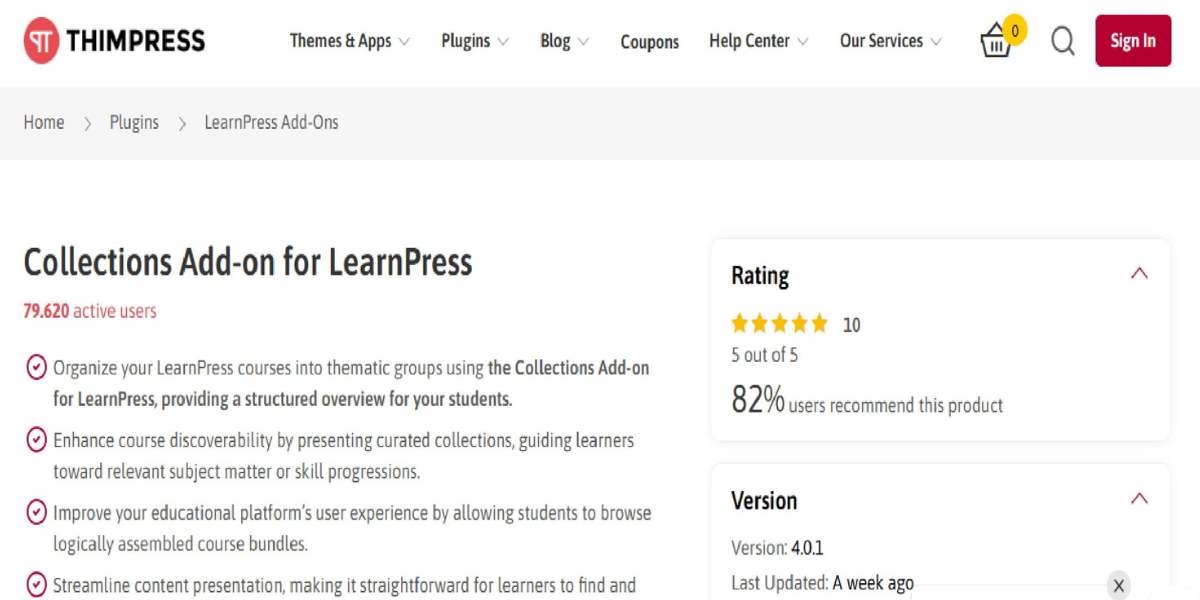Click the checkmark icon next to course discoverability bullet
This screenshot has width=1200, height=600.
tap(37, 440)
